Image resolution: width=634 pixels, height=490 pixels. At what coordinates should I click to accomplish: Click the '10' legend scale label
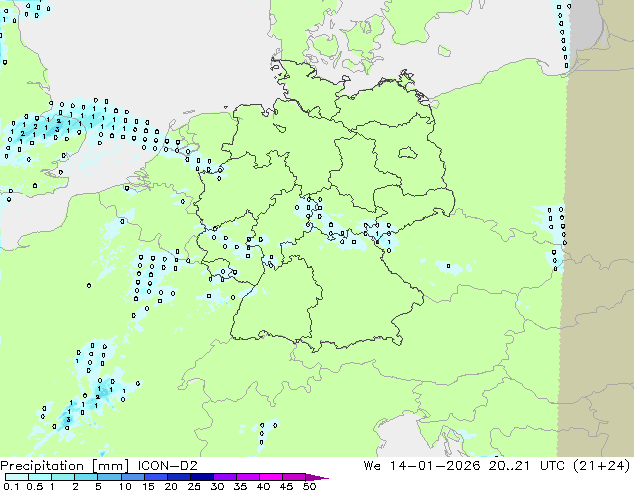click(x=125, y=486)
